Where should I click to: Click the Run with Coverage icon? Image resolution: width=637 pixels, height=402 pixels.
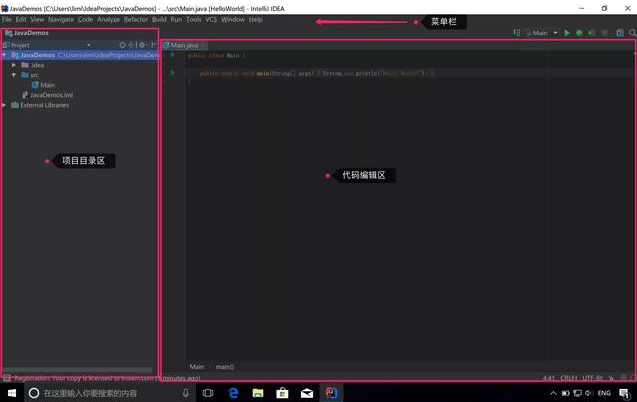click(x=591, y=33)
